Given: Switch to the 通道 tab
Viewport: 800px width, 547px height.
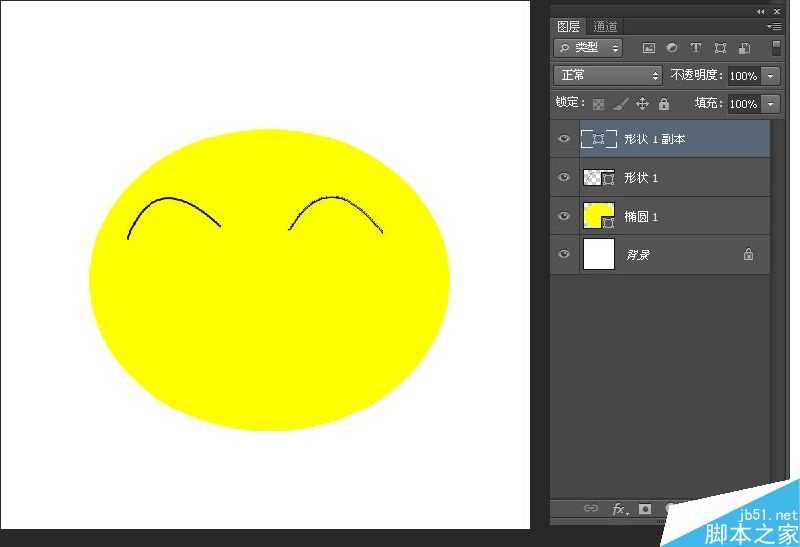Looking at the screenshot, I should point(605,27).
